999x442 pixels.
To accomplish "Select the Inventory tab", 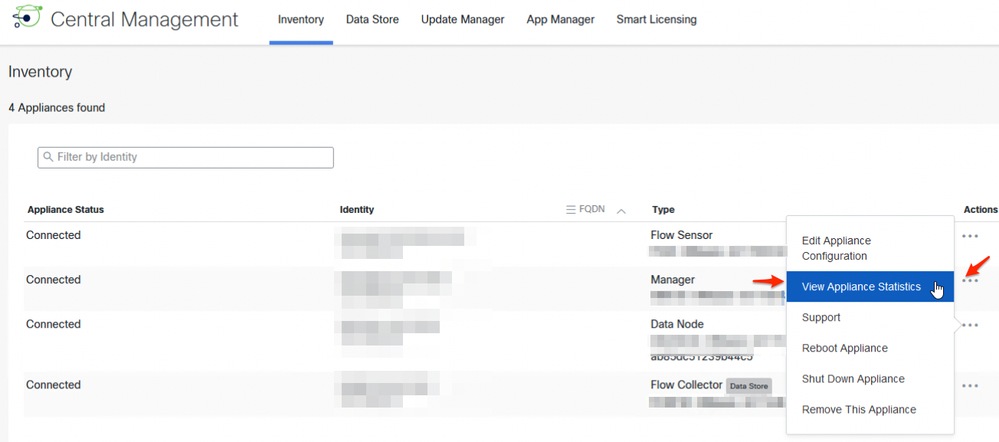I will [301, 19].
